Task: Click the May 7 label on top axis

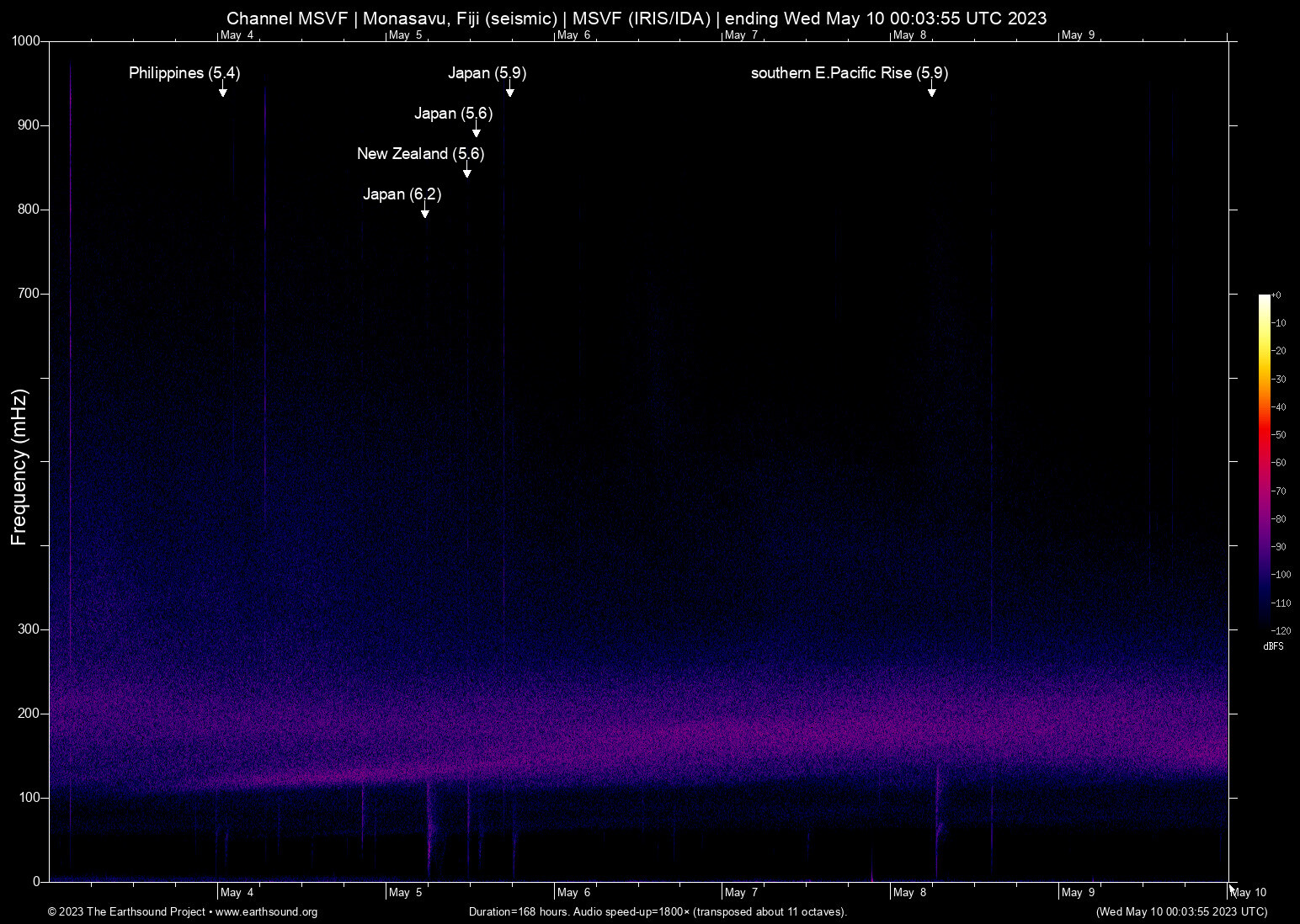Action: [742, 35]
